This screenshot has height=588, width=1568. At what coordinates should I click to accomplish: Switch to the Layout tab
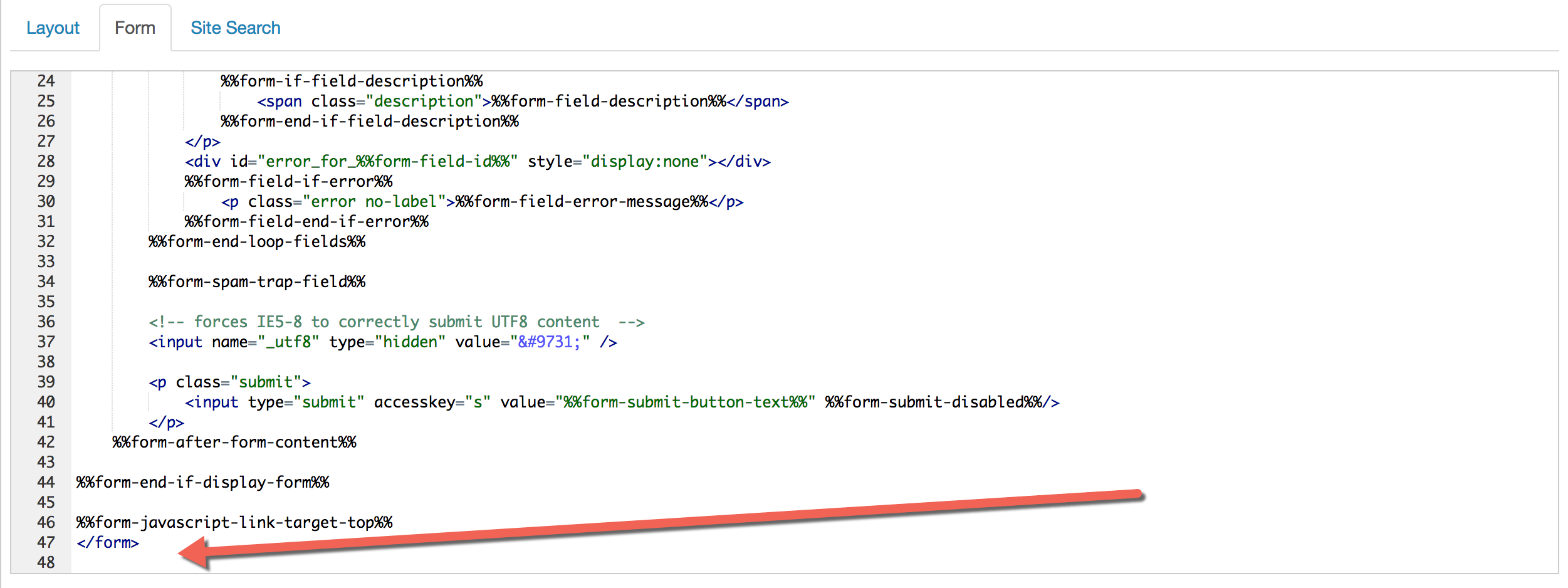click(x=53, y=28)
